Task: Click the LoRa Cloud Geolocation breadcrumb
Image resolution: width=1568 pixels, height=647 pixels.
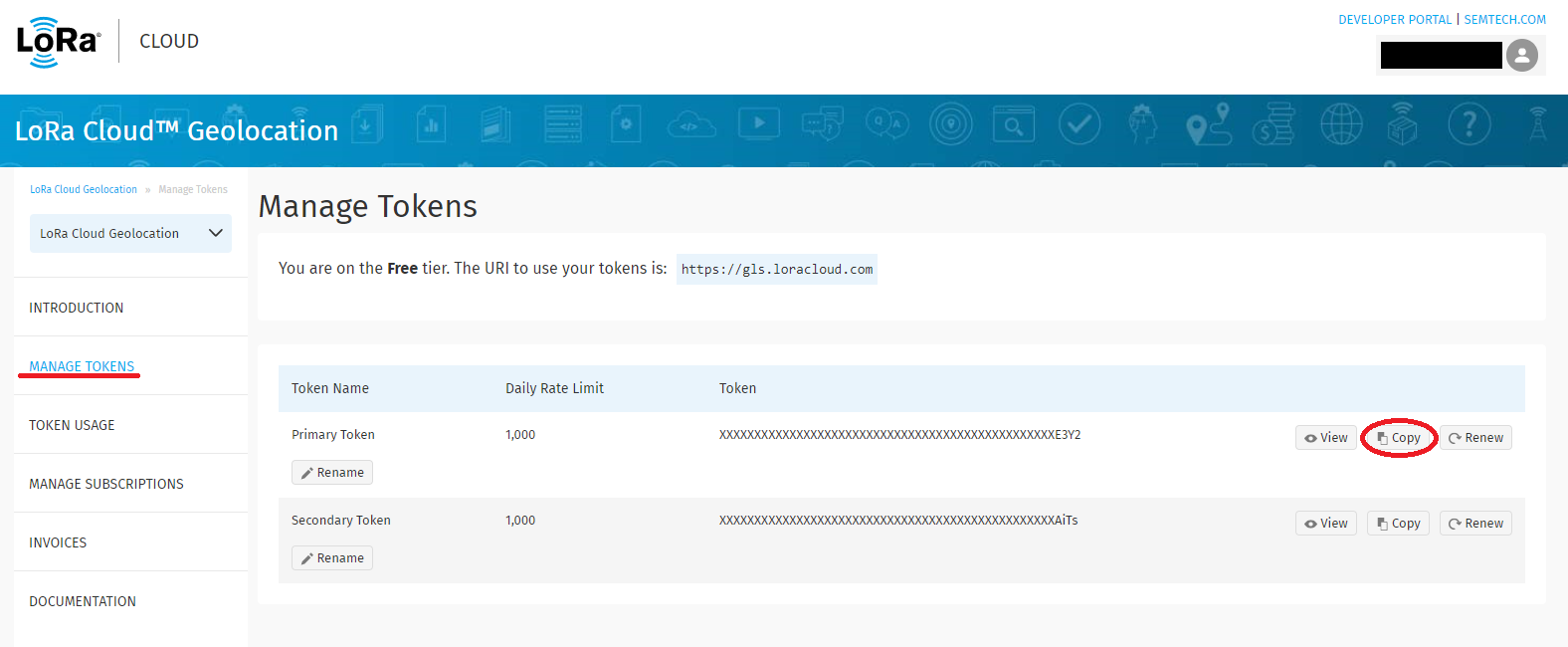Action: [84, 189]
